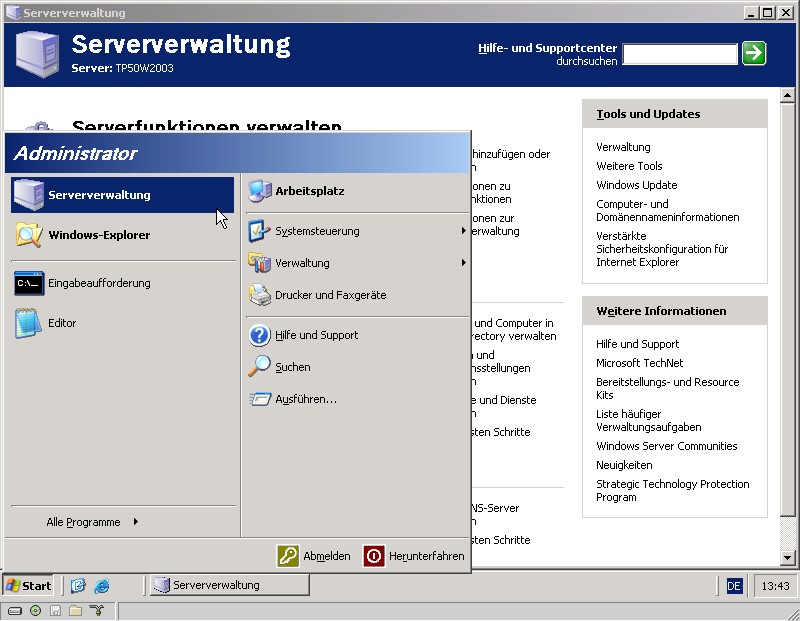Click the shared folder status icon
Viewport: 800px width, 621px height.
(76, 610)
